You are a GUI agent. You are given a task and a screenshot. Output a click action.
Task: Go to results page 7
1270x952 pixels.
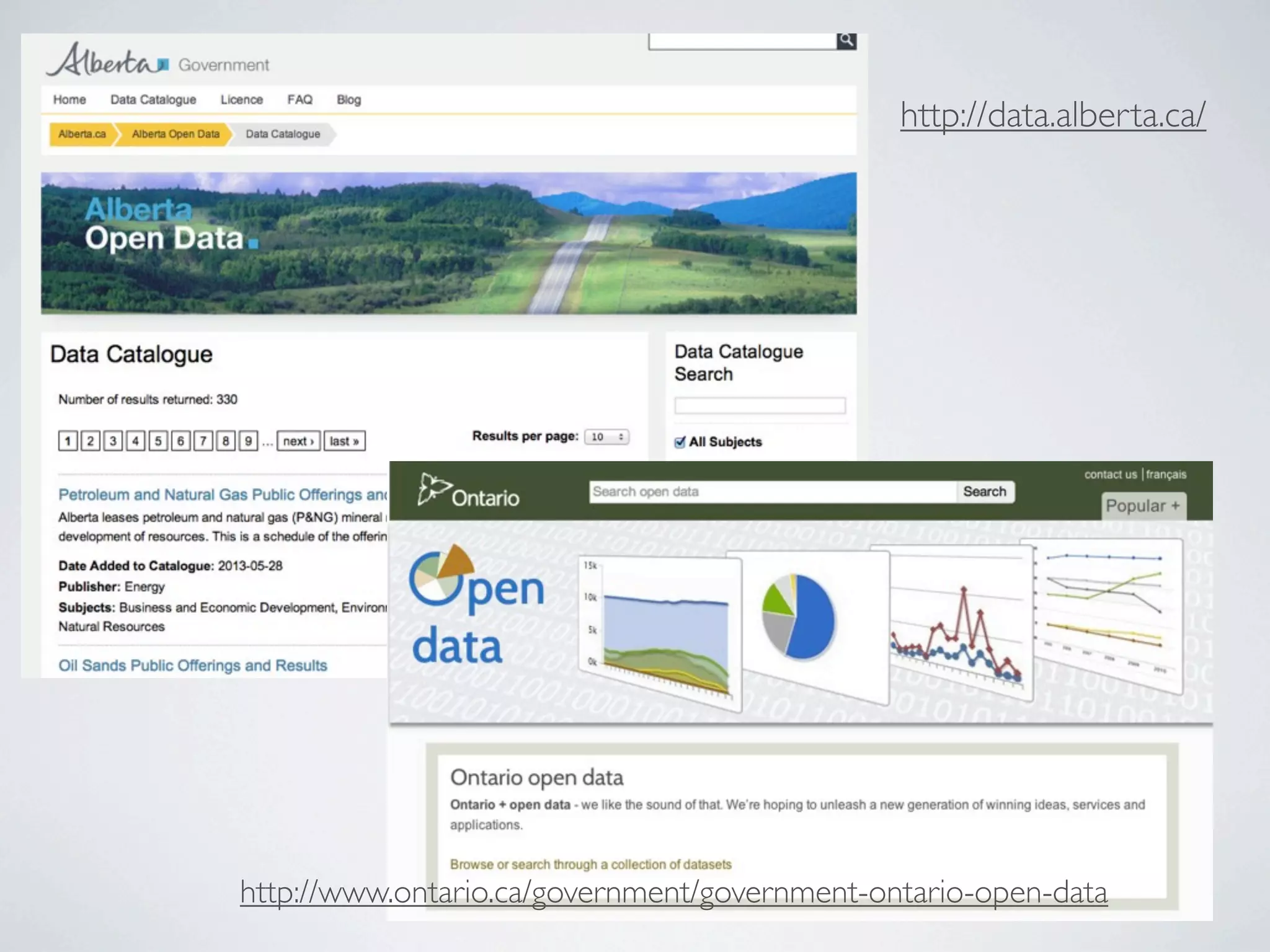pyautogui.click(x=203, y=441)
